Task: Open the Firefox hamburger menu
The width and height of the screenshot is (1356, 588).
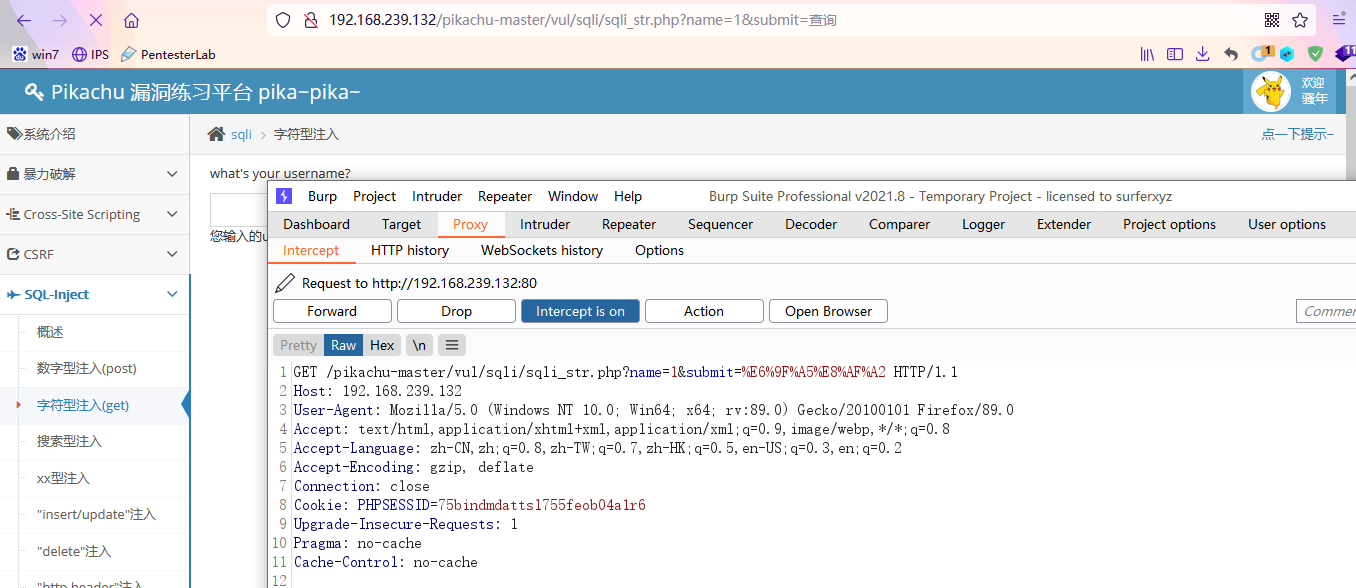Action: 1339,19
